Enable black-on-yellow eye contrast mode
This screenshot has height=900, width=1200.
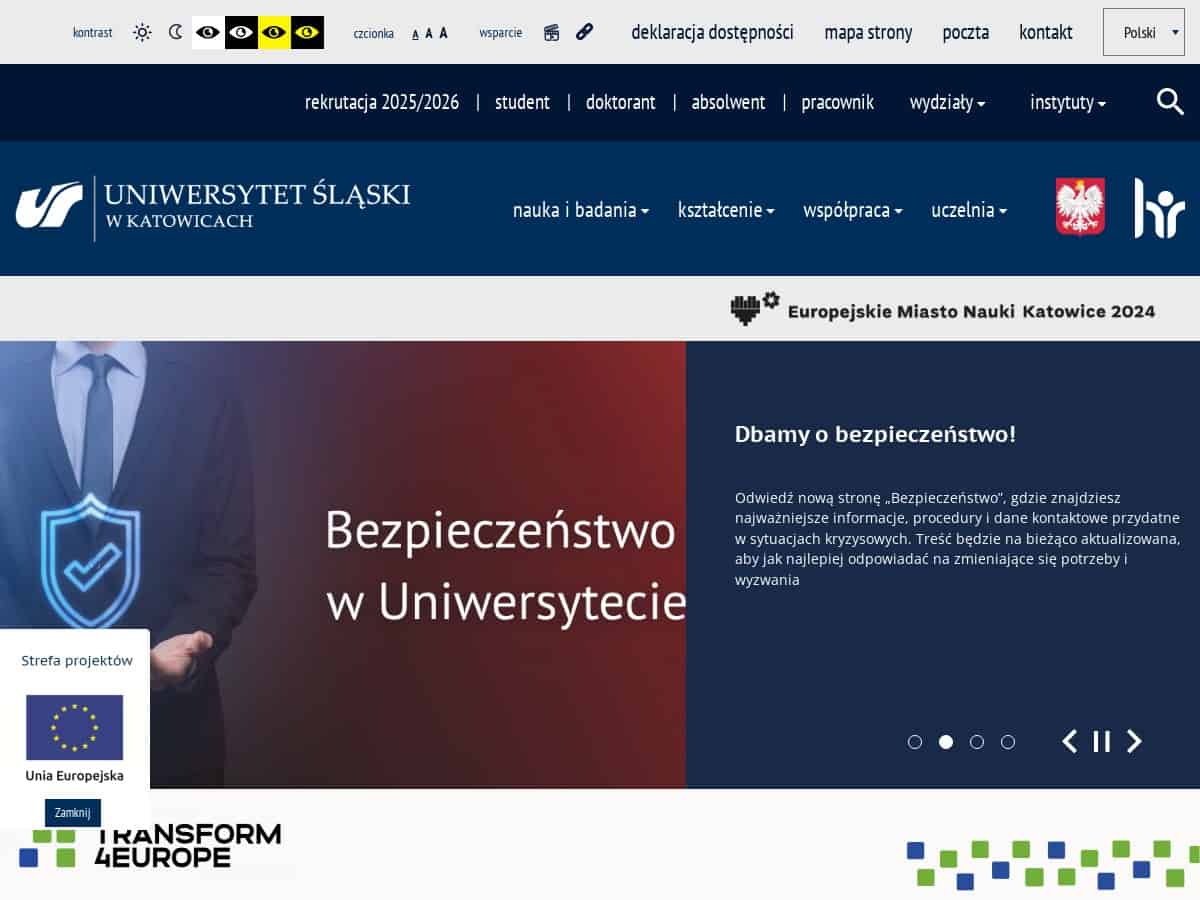274,32
